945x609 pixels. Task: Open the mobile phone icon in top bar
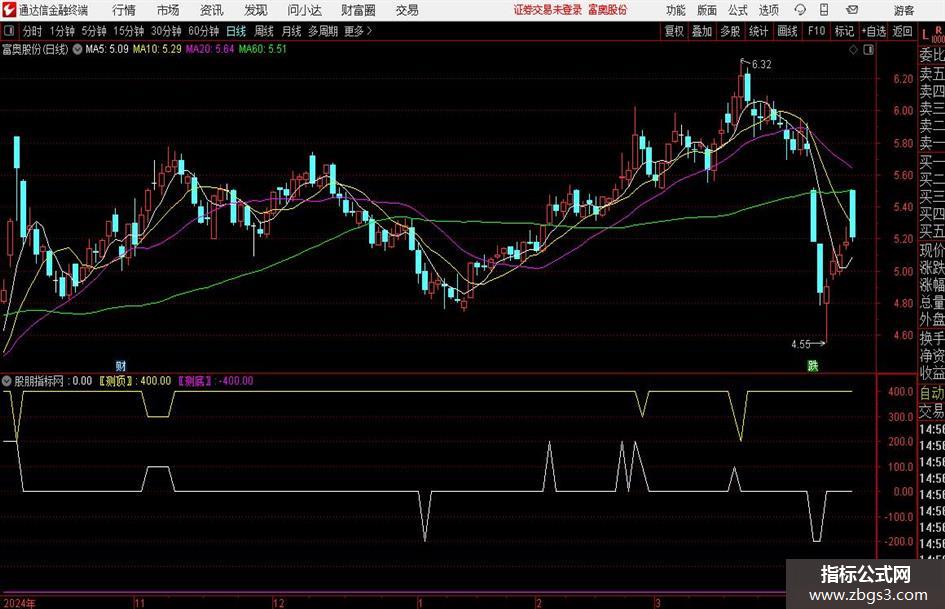coord(824,10)
